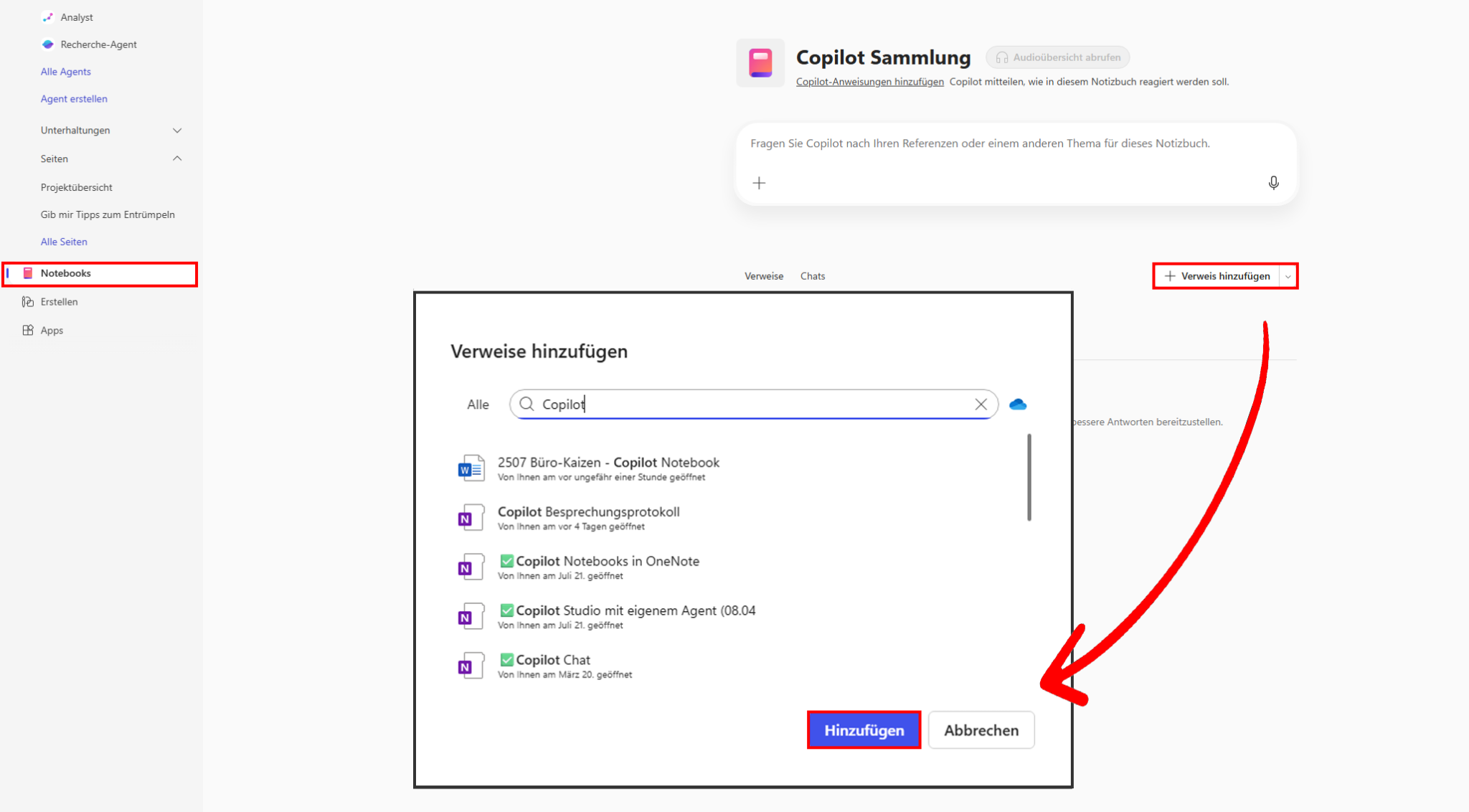The height and width of the screenshot is (812, 1469).
Task: Activate the microphone for voice input
Action: click(x=1273, y=183)
